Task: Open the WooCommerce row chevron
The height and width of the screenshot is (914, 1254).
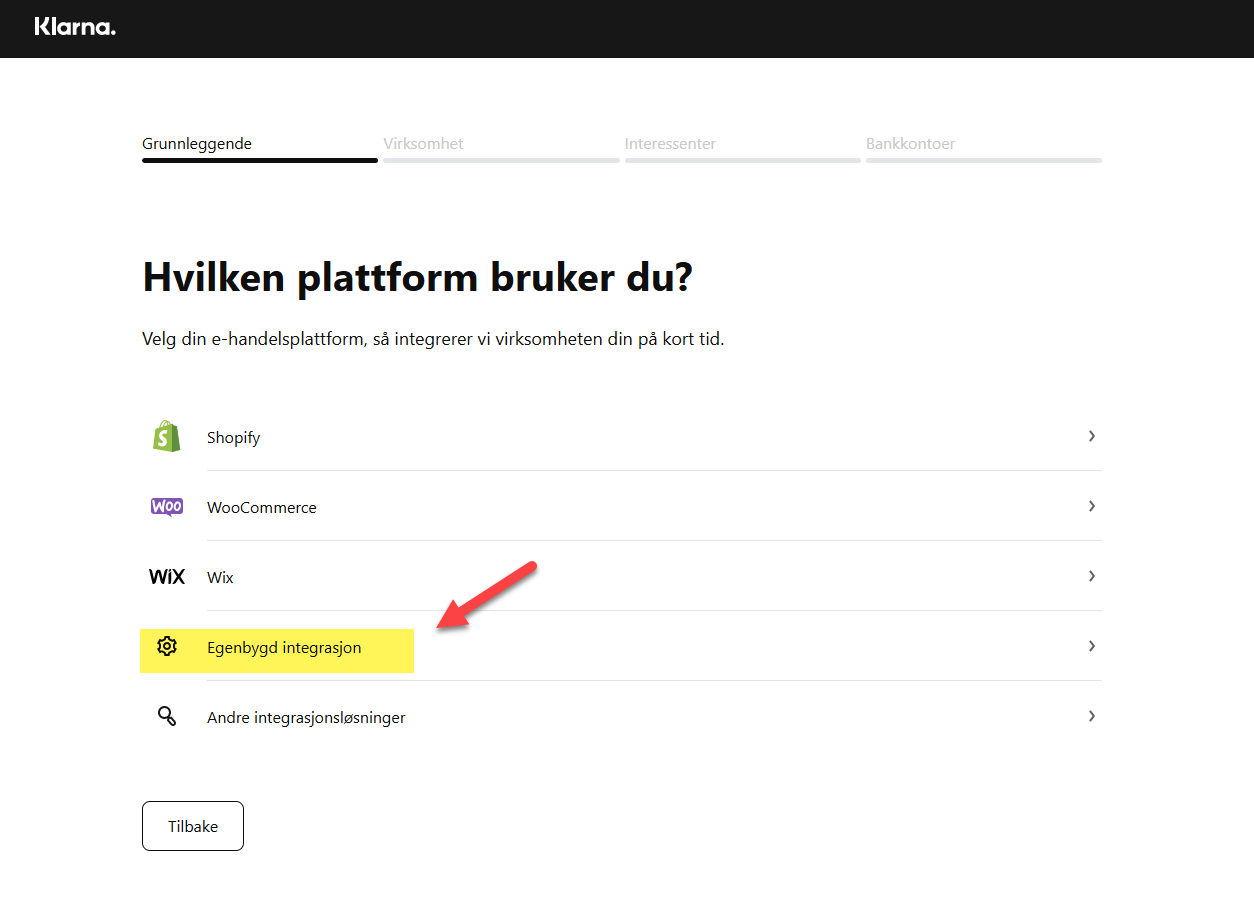Action: pyautogui.click(x=1092, y=506)
